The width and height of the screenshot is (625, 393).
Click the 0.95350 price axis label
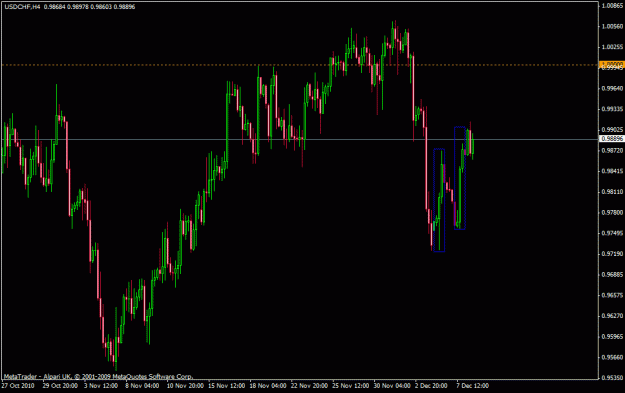coord(612,377)
